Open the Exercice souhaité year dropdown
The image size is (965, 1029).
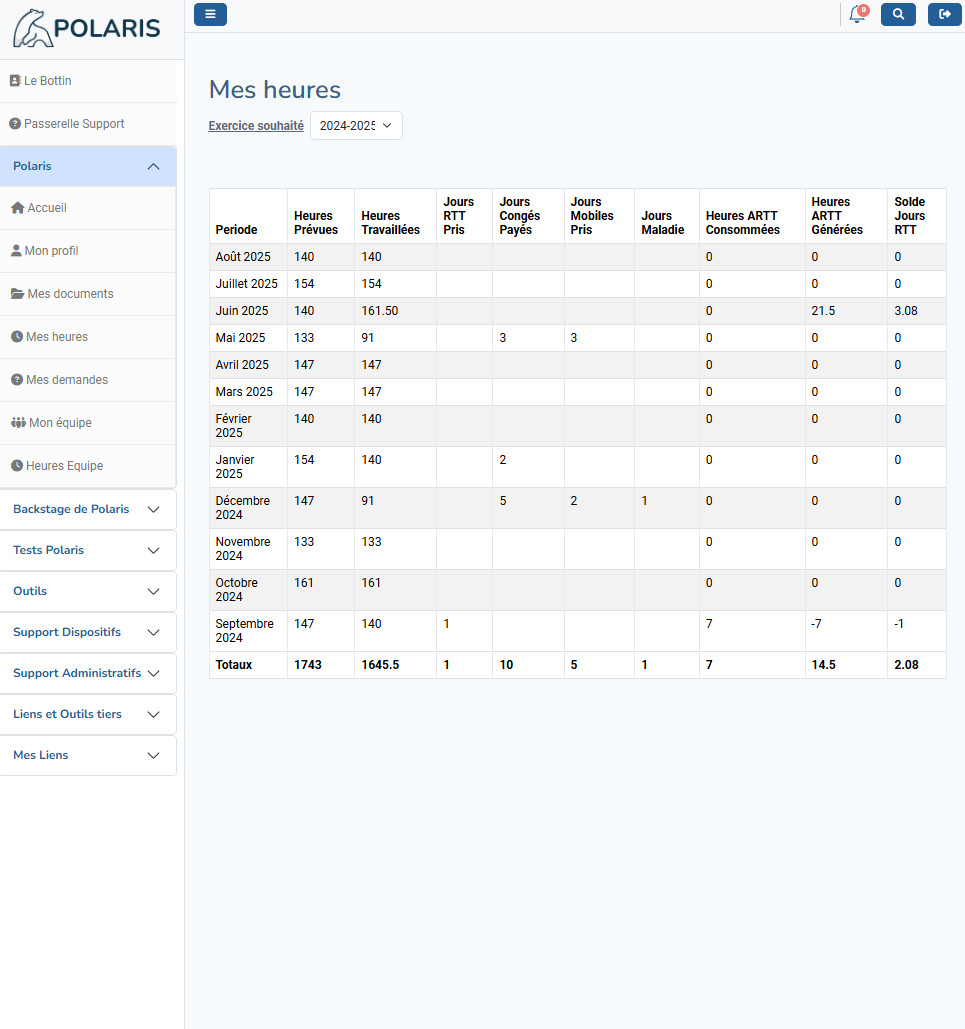pyautogui.click(x=356, y=126)
